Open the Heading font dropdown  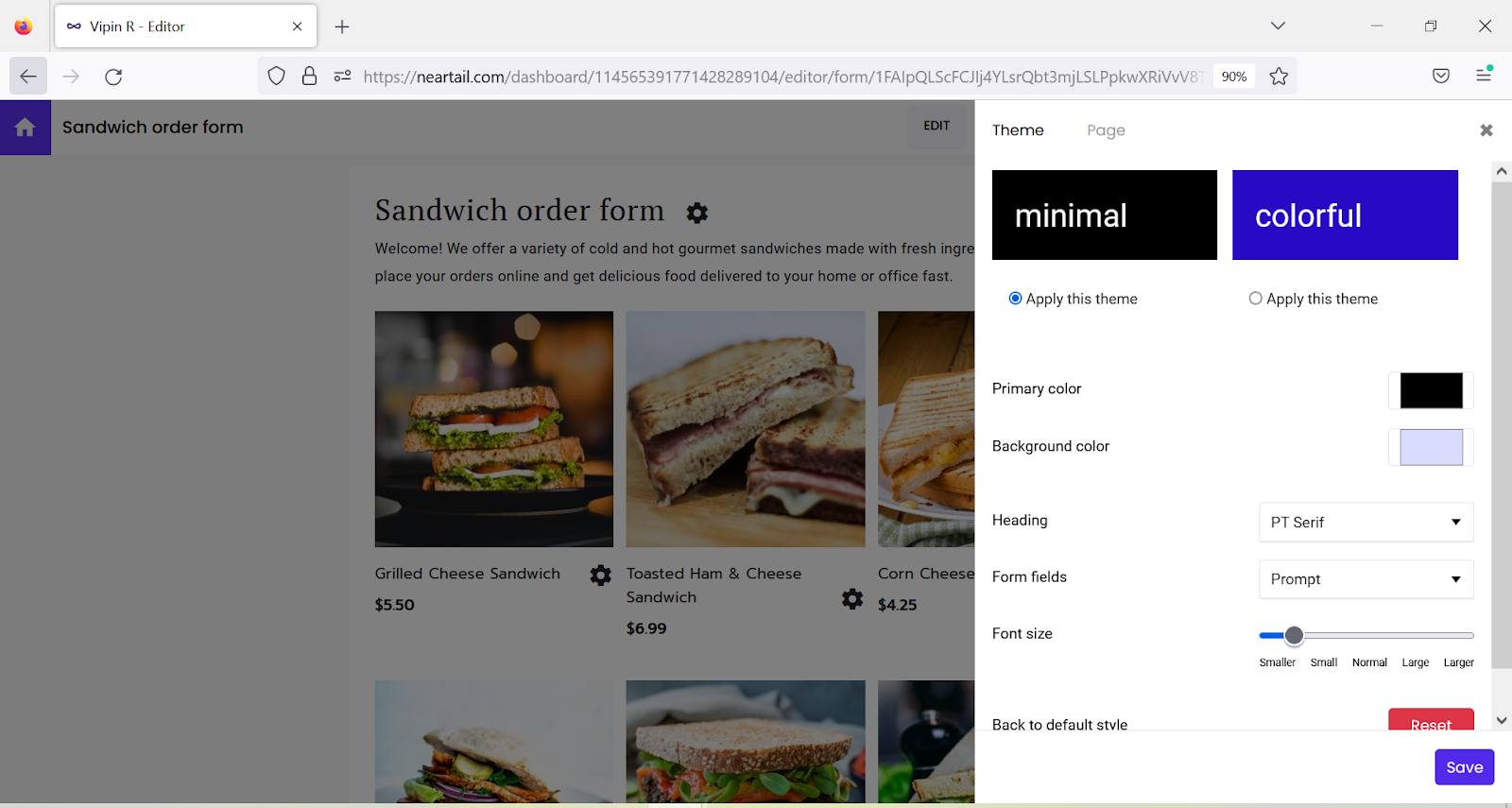point(1365,522)
